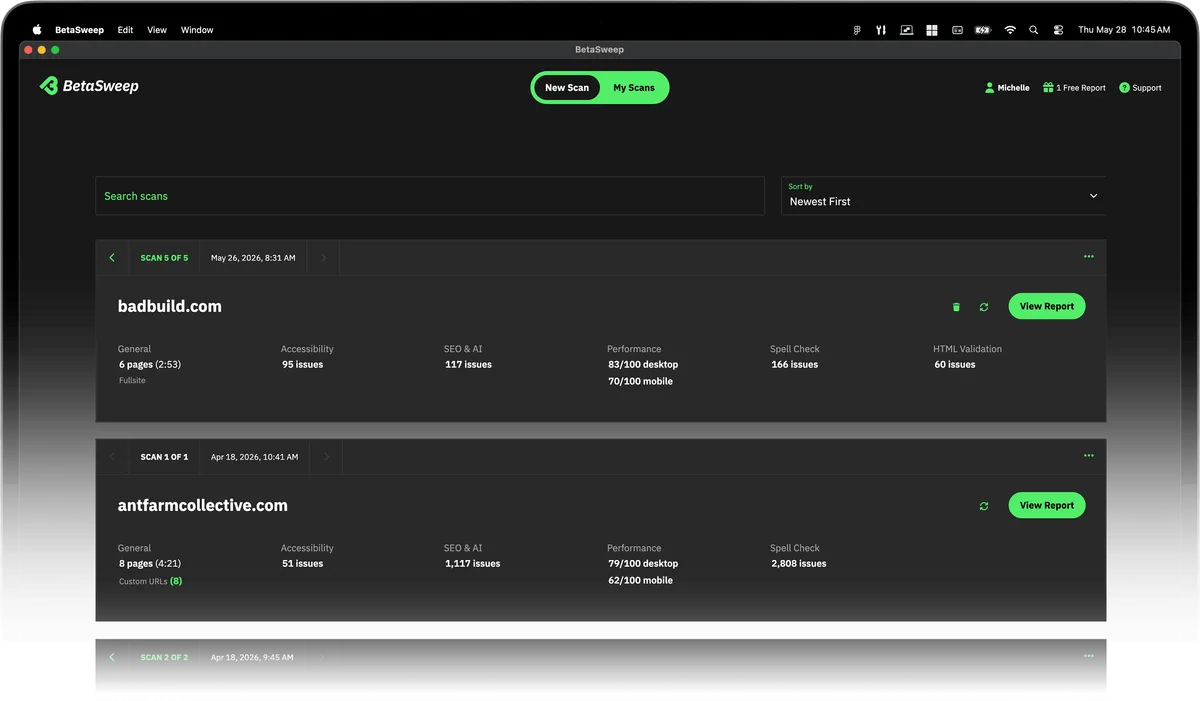Image resolution: width=1200 pixels, height=701 pixels.
Task: Click the SCAN 5 OF 5 label
Action: [x=164, y=258]
